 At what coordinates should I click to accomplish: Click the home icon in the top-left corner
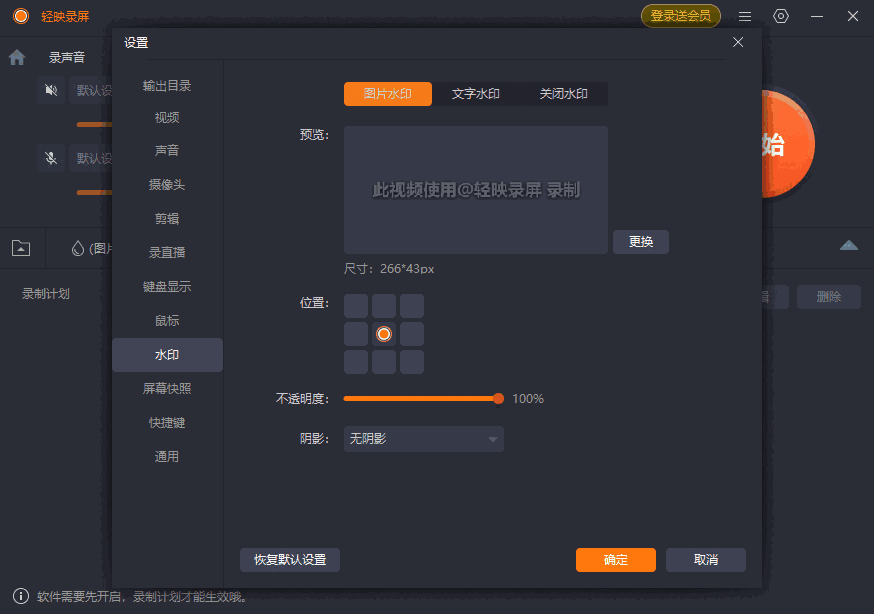pos(16,57)
